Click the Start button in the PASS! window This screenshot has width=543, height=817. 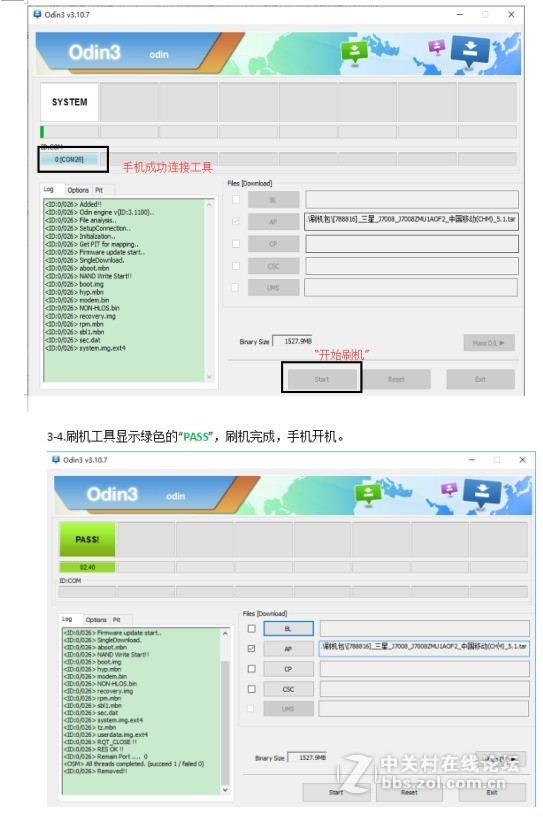pos(336,792)
